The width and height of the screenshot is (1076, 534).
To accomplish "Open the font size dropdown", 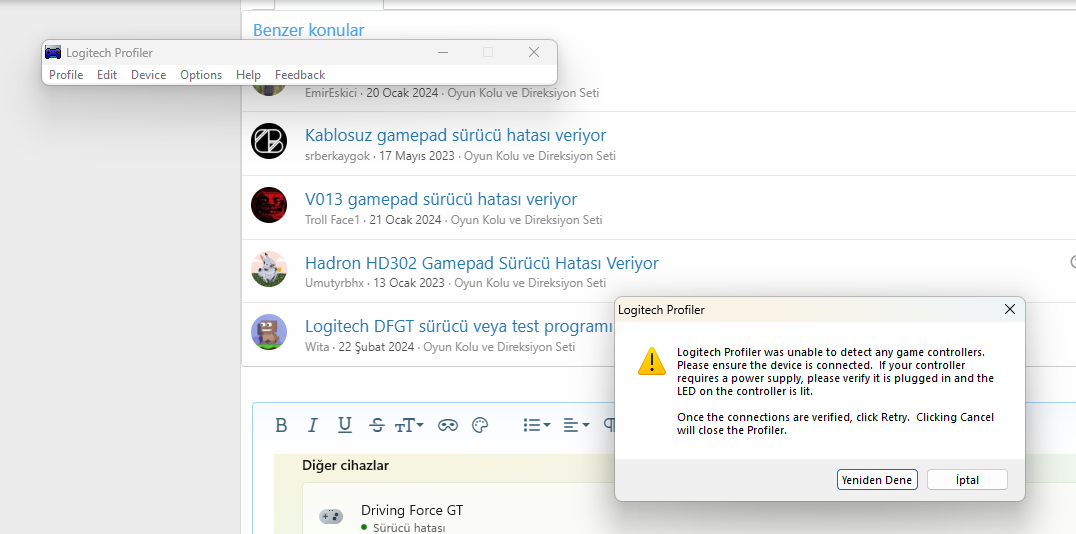I will point(409,426).
